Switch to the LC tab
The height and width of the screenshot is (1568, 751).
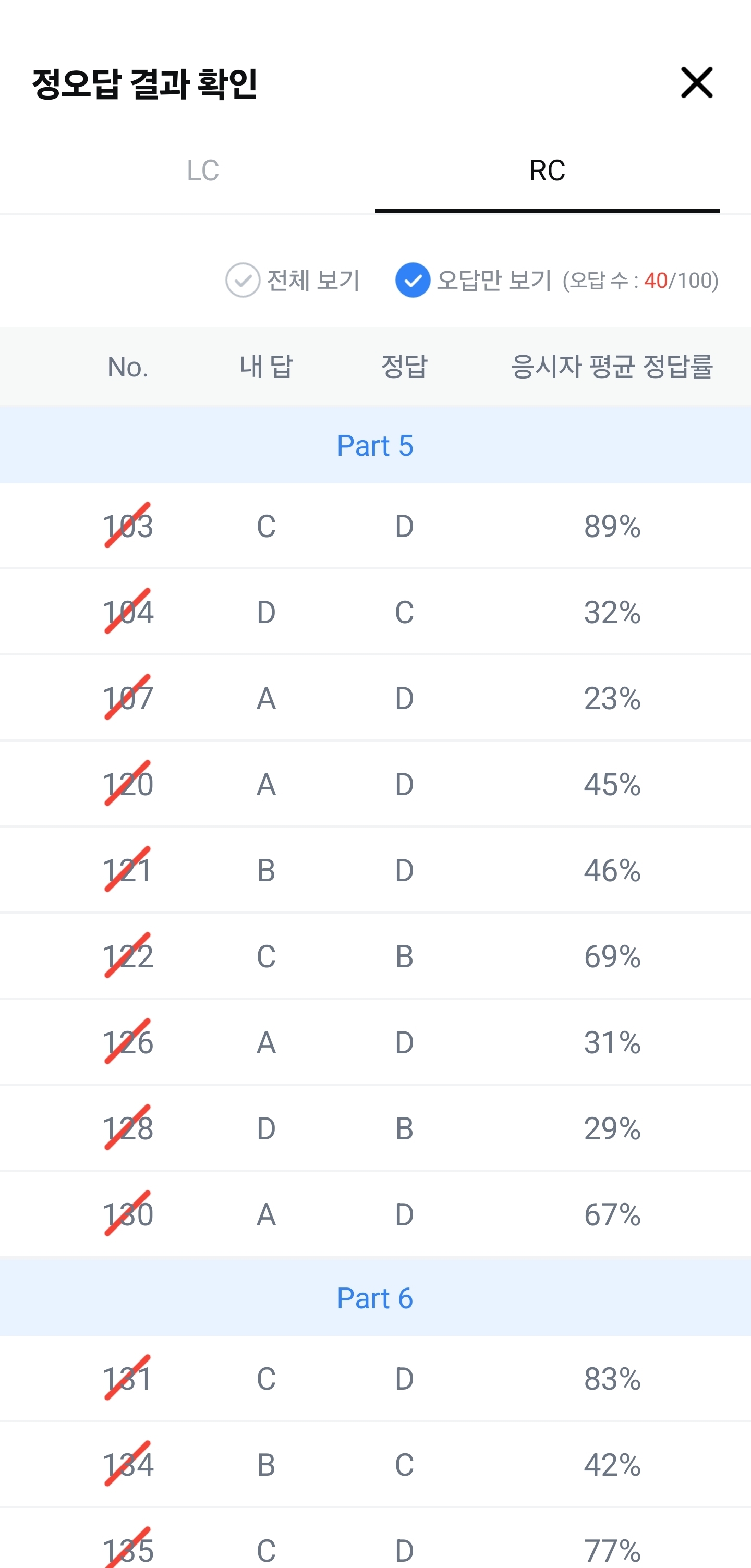[203, 171]
